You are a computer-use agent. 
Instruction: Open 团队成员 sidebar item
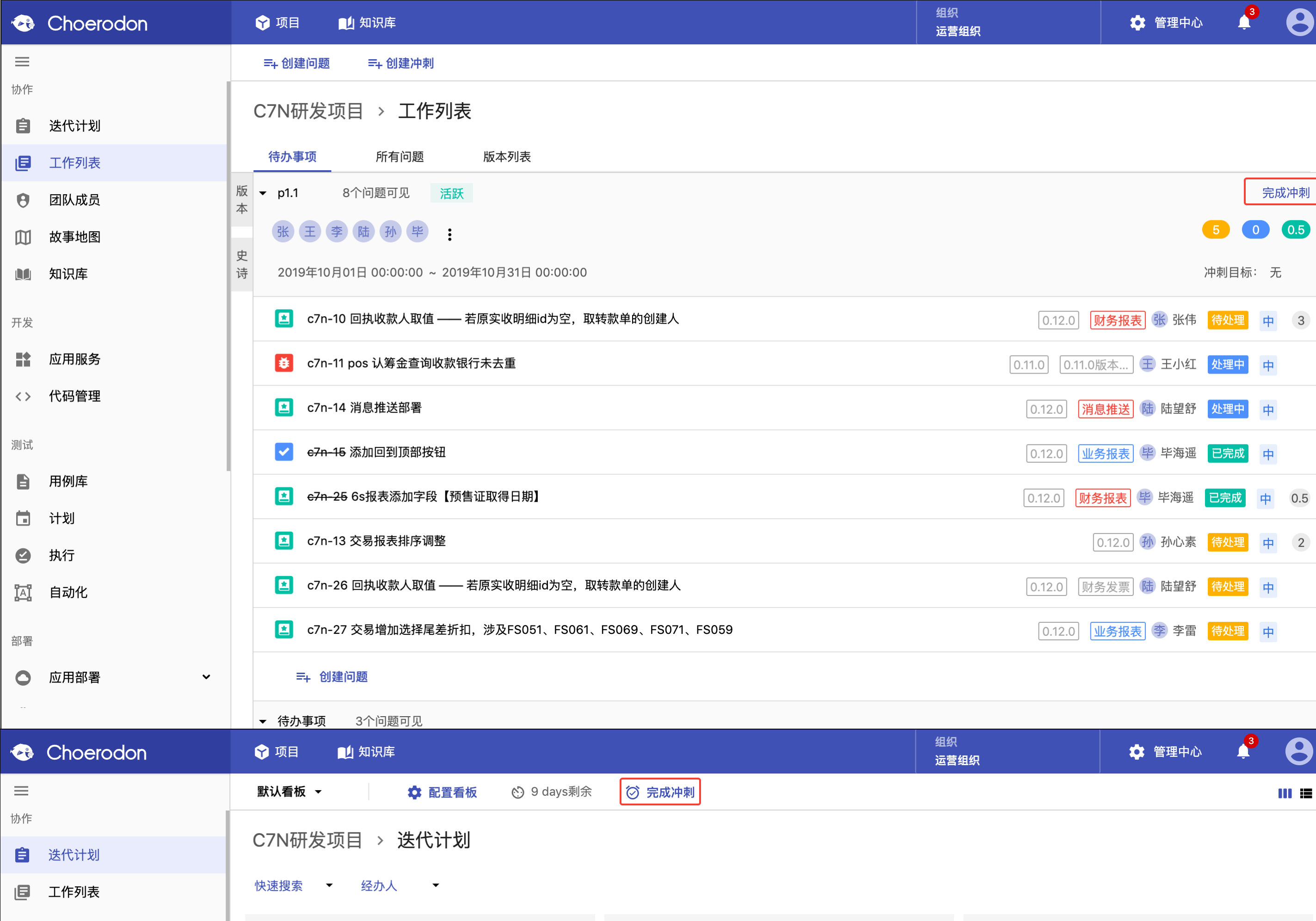(x=115, y=200)
